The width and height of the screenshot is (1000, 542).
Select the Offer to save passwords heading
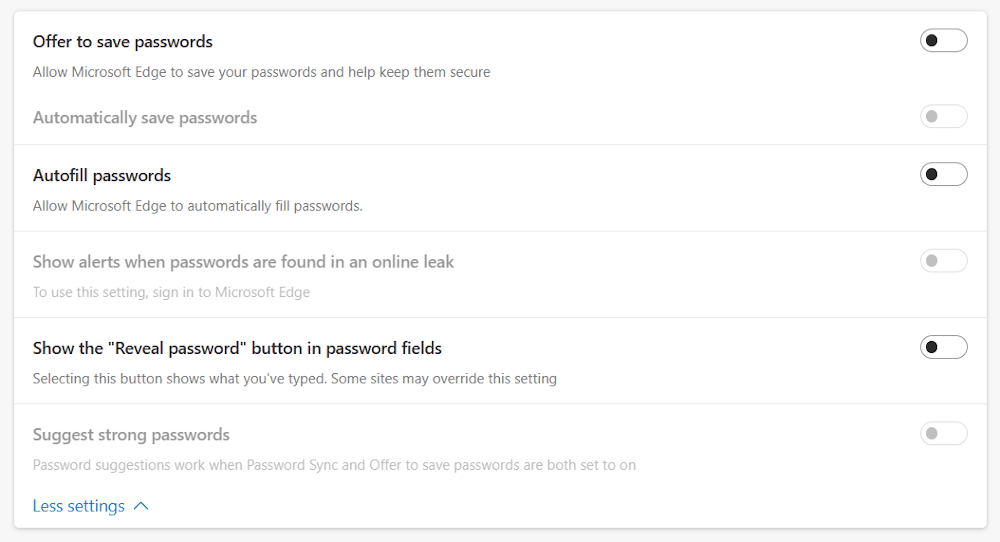pyautogui.click(x=122, y=42)
